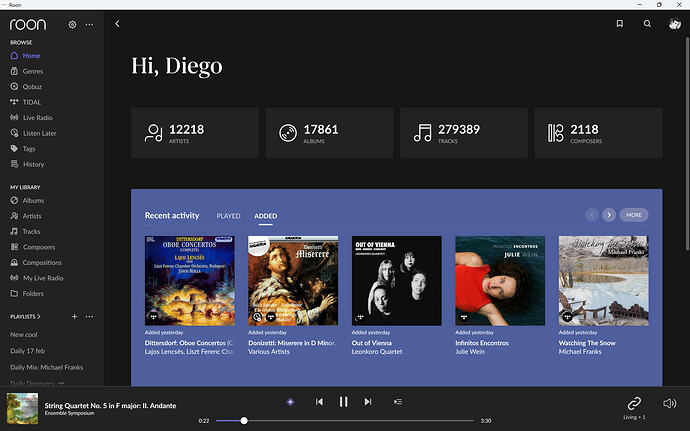Click the Tracks icon under My Library
Image resolution: width=690 pixels, height=431 pixels.
click(x=14, y=231)
